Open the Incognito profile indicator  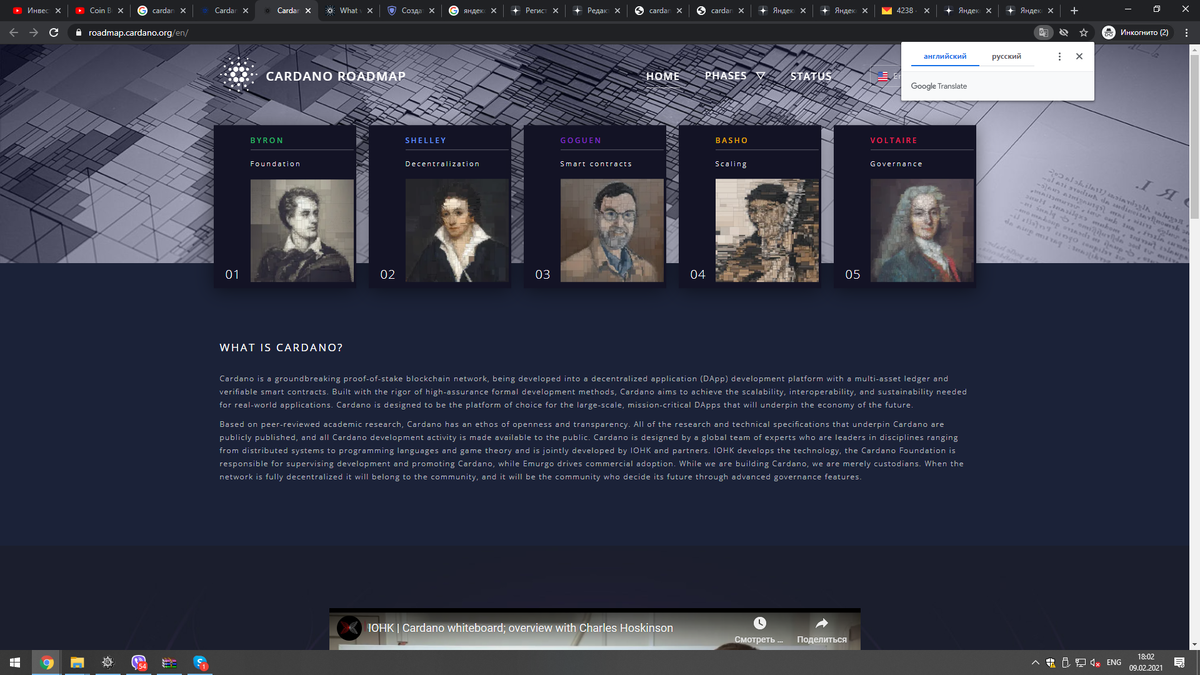tap(1136, 32)
